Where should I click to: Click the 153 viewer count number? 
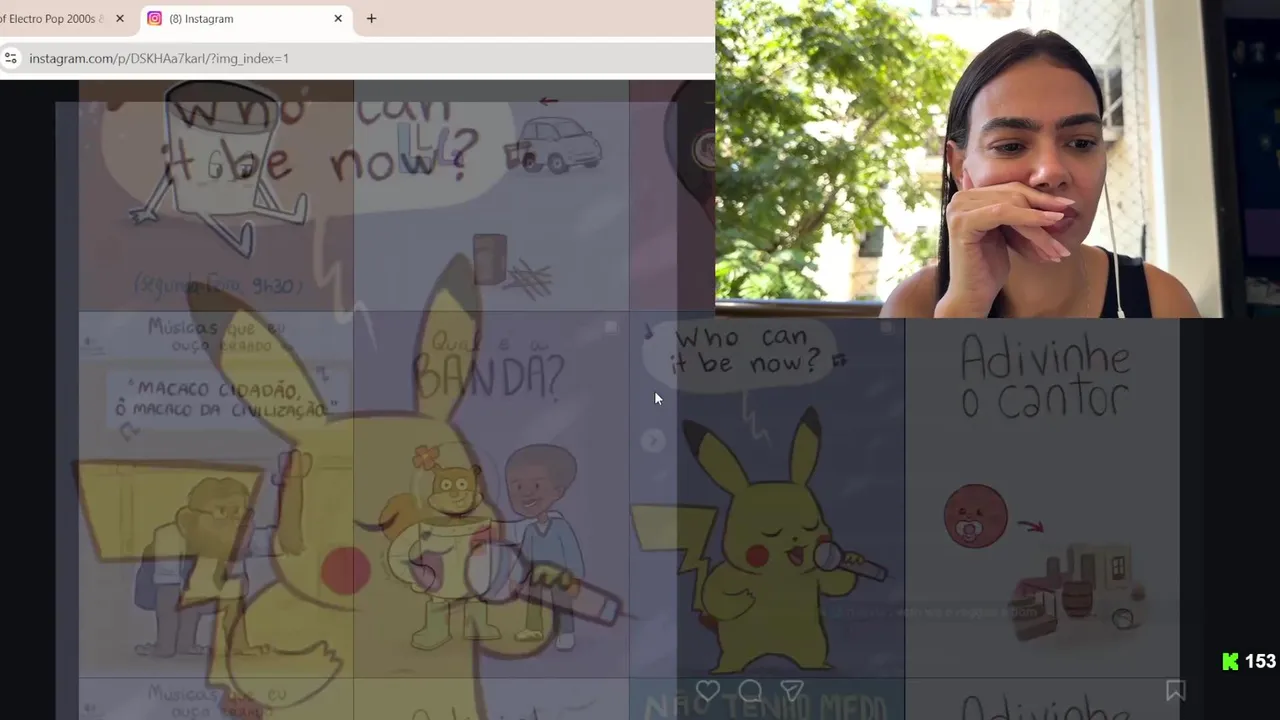coord(1260,661)
